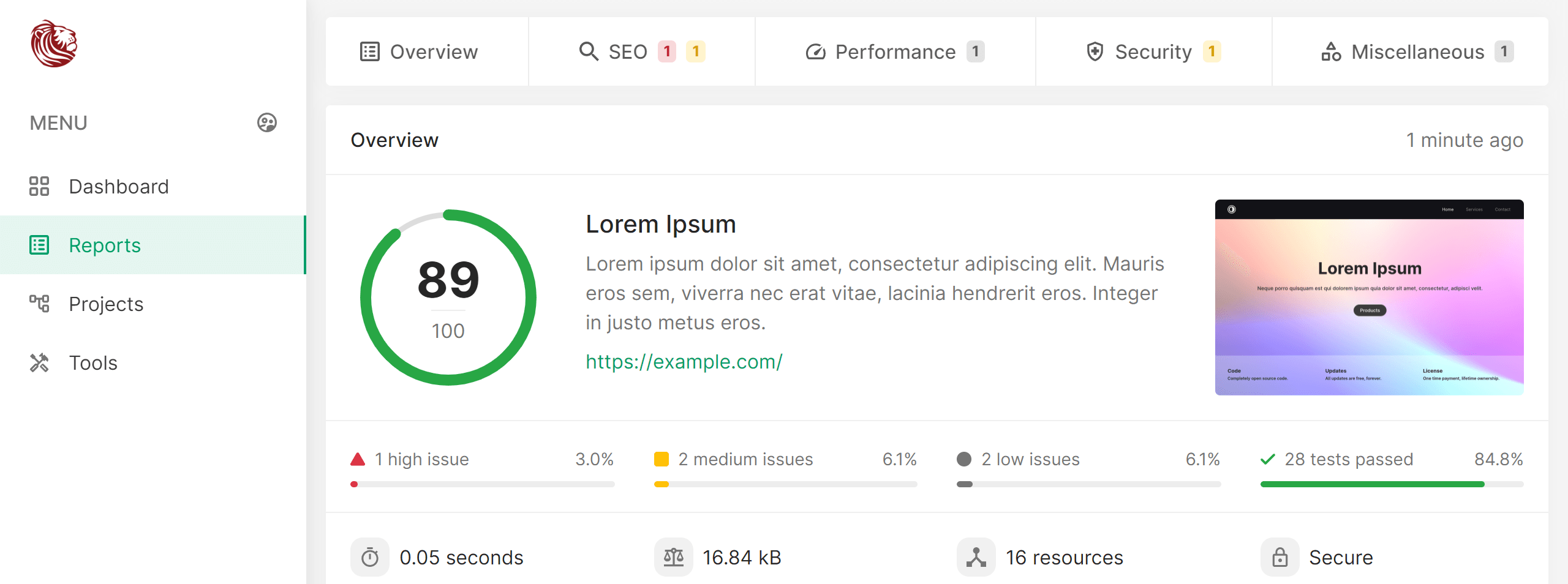Click the Tools wrench icon
Image resolution: width=1568 pixels, height=584 pixels.
39,362
